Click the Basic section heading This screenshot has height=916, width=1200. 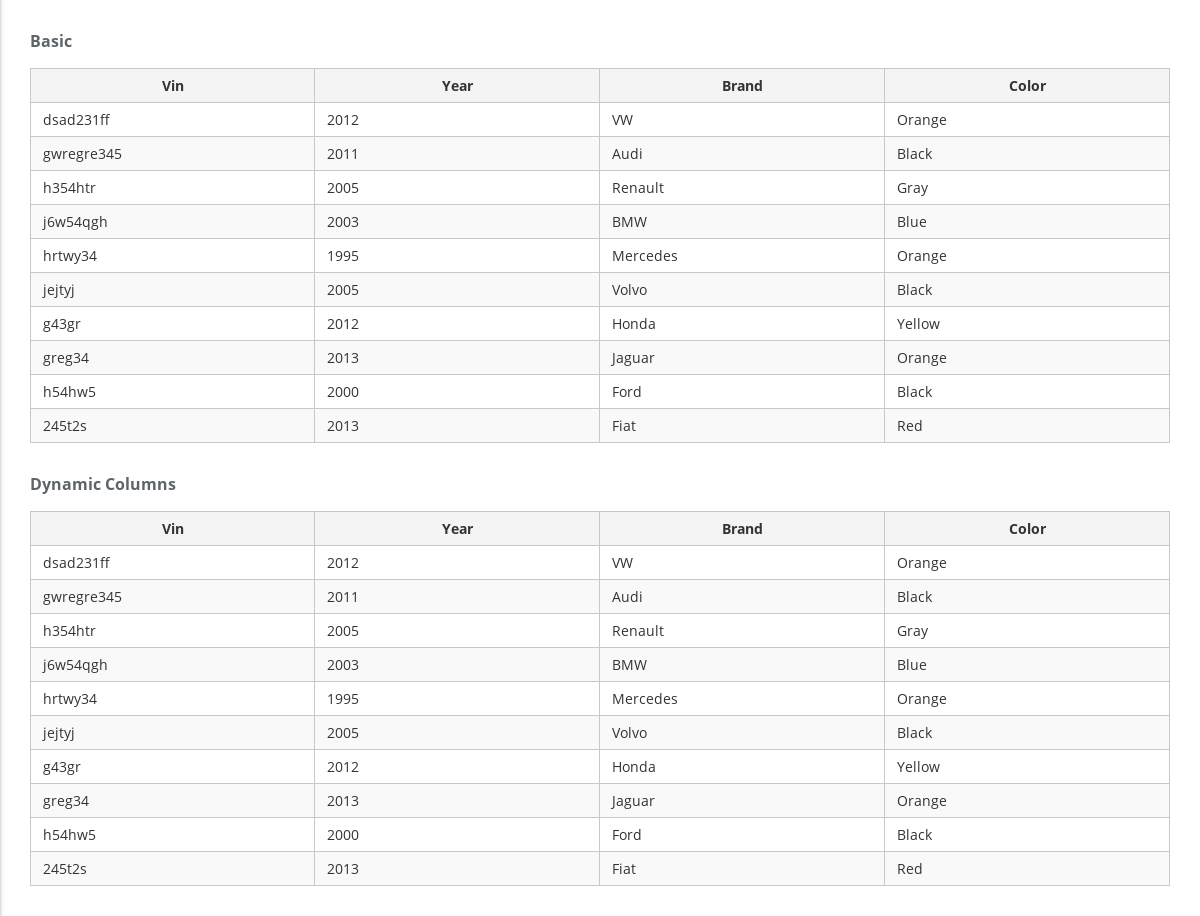pyautogui.click(x=51, y=41)
